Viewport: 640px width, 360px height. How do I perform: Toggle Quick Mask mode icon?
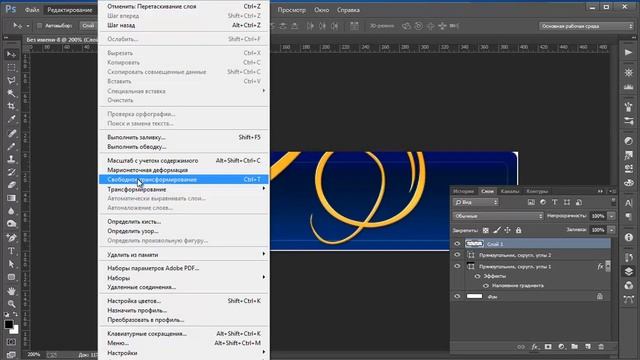click(11, 342)
